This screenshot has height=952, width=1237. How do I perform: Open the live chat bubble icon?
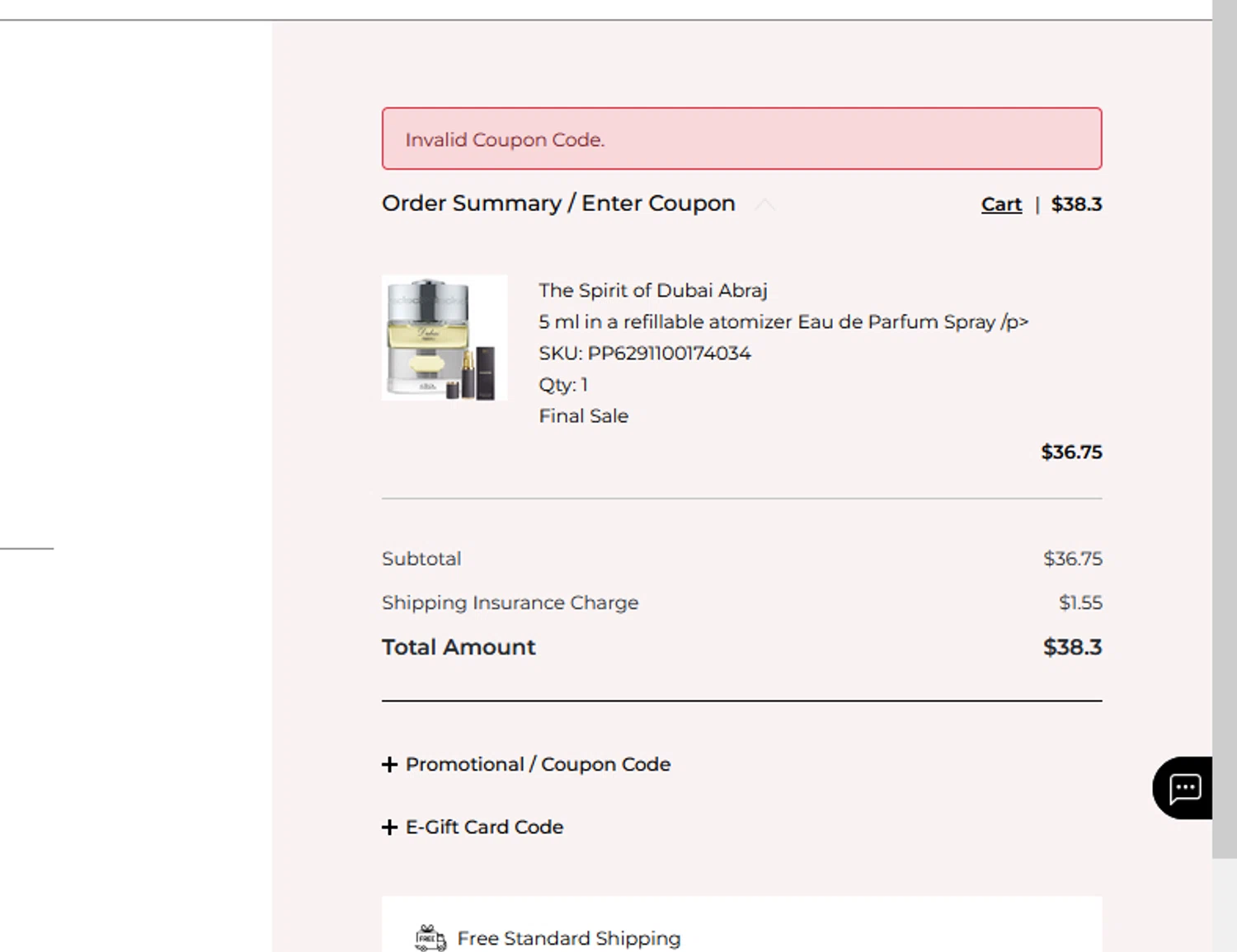pos(1184,788)
